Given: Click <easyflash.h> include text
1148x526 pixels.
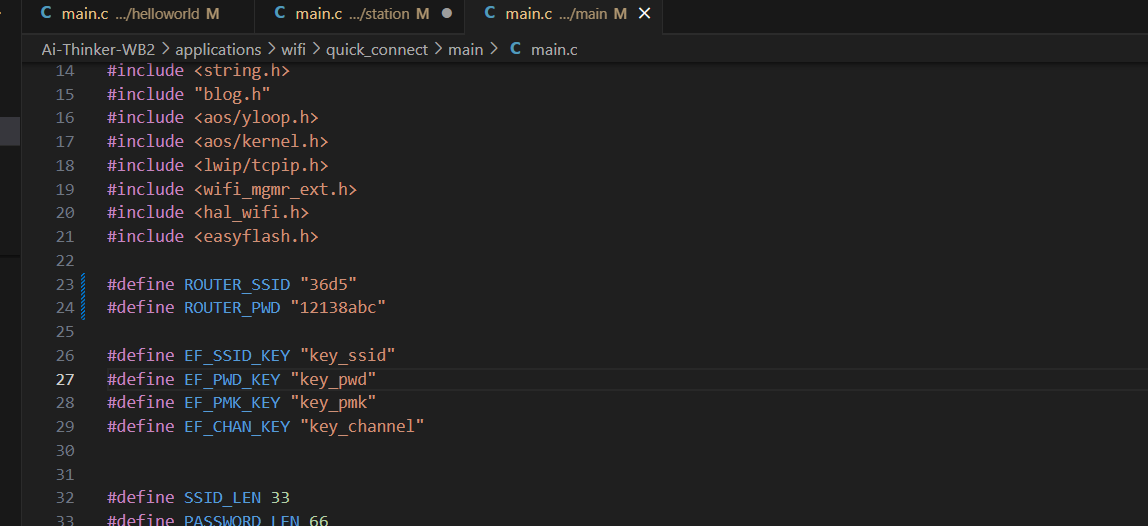Looking at the screenshot, I should pos(256,236).
